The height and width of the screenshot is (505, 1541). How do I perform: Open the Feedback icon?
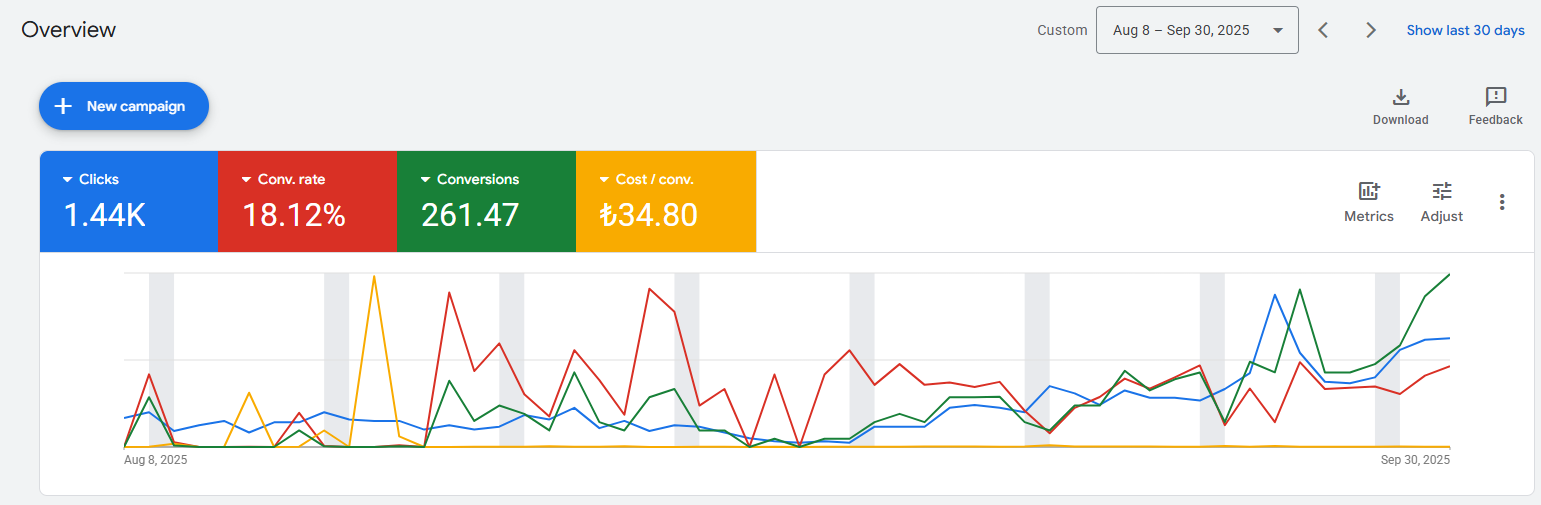pyautogui.click(x=1496, y=97)
